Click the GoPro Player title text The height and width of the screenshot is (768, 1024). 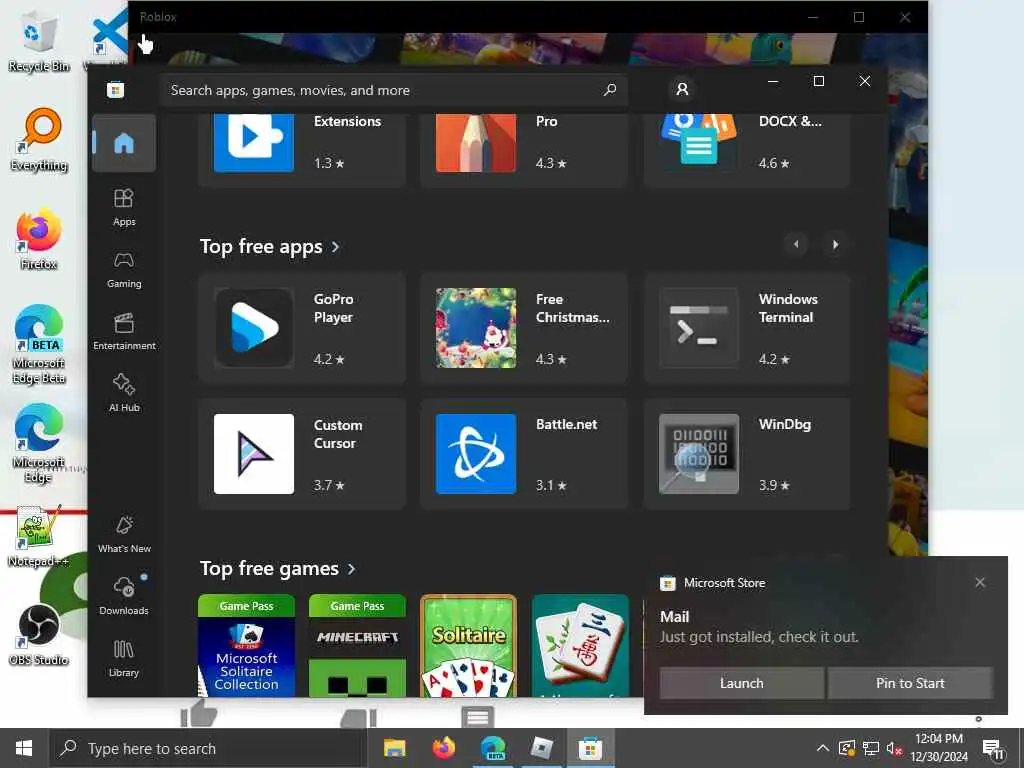pos(334,308)
